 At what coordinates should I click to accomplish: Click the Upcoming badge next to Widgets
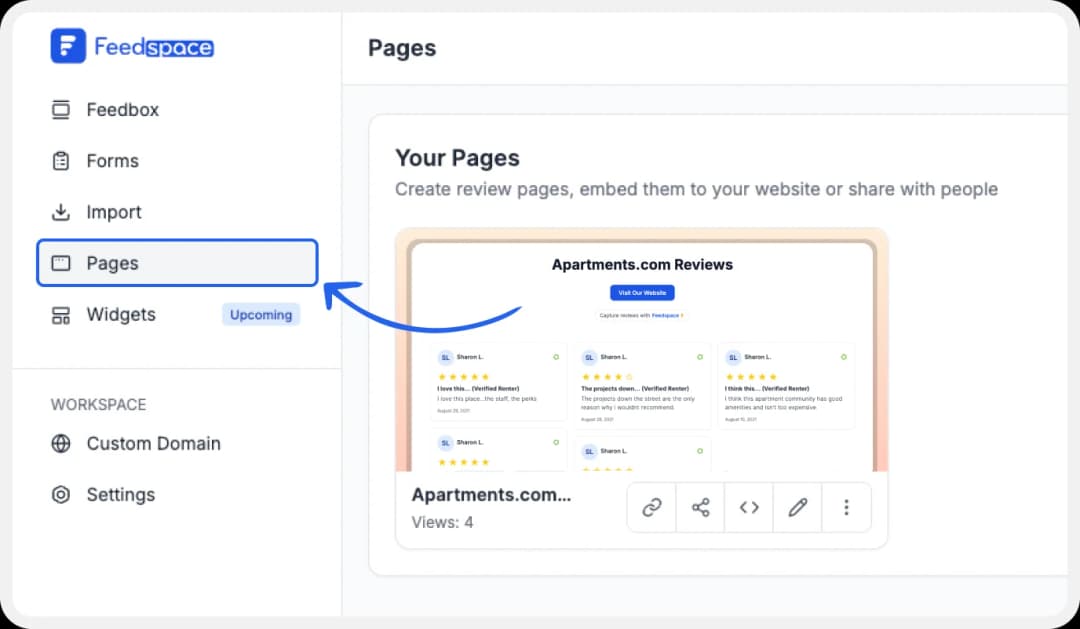tap(260, 314)
